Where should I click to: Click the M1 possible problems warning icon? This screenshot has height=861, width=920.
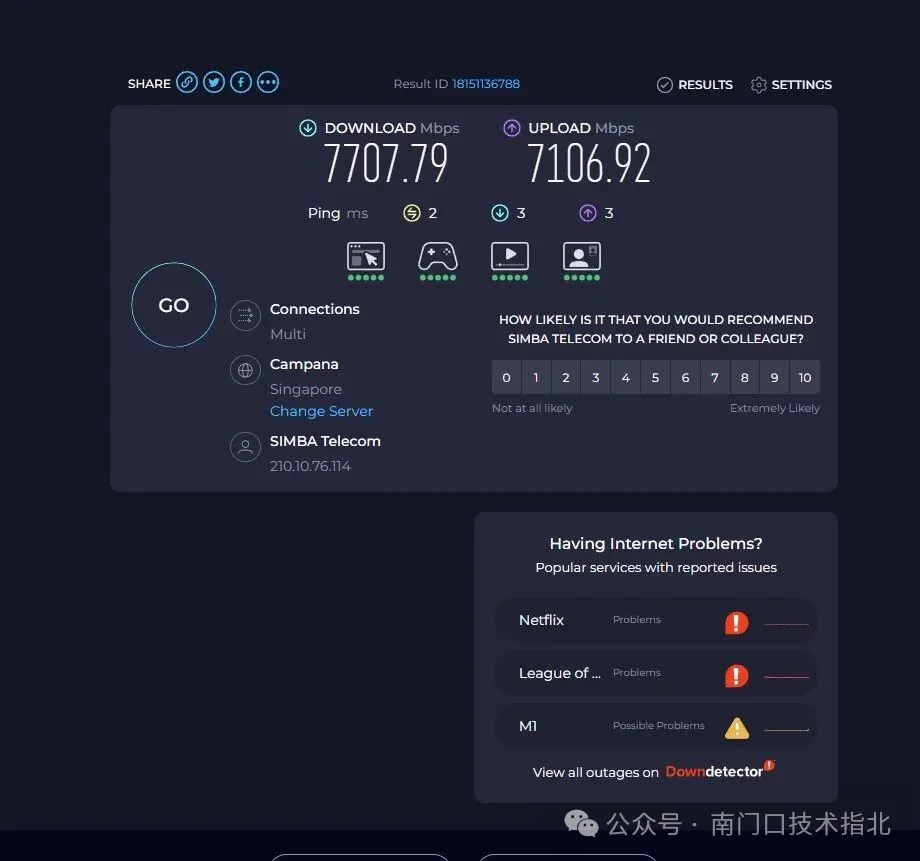point(737,727)
